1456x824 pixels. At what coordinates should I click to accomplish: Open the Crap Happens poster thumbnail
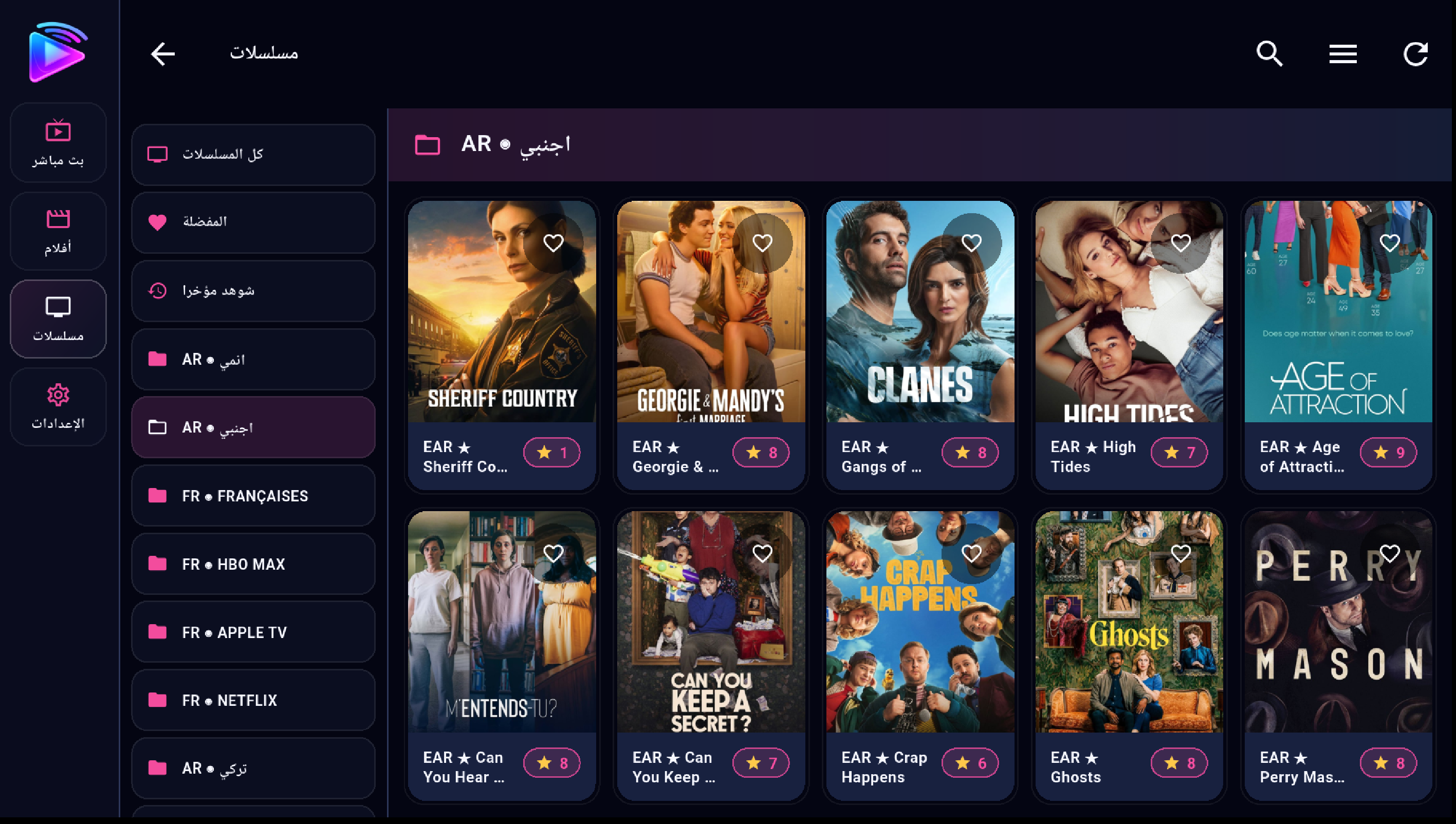[x=920, y=622]
